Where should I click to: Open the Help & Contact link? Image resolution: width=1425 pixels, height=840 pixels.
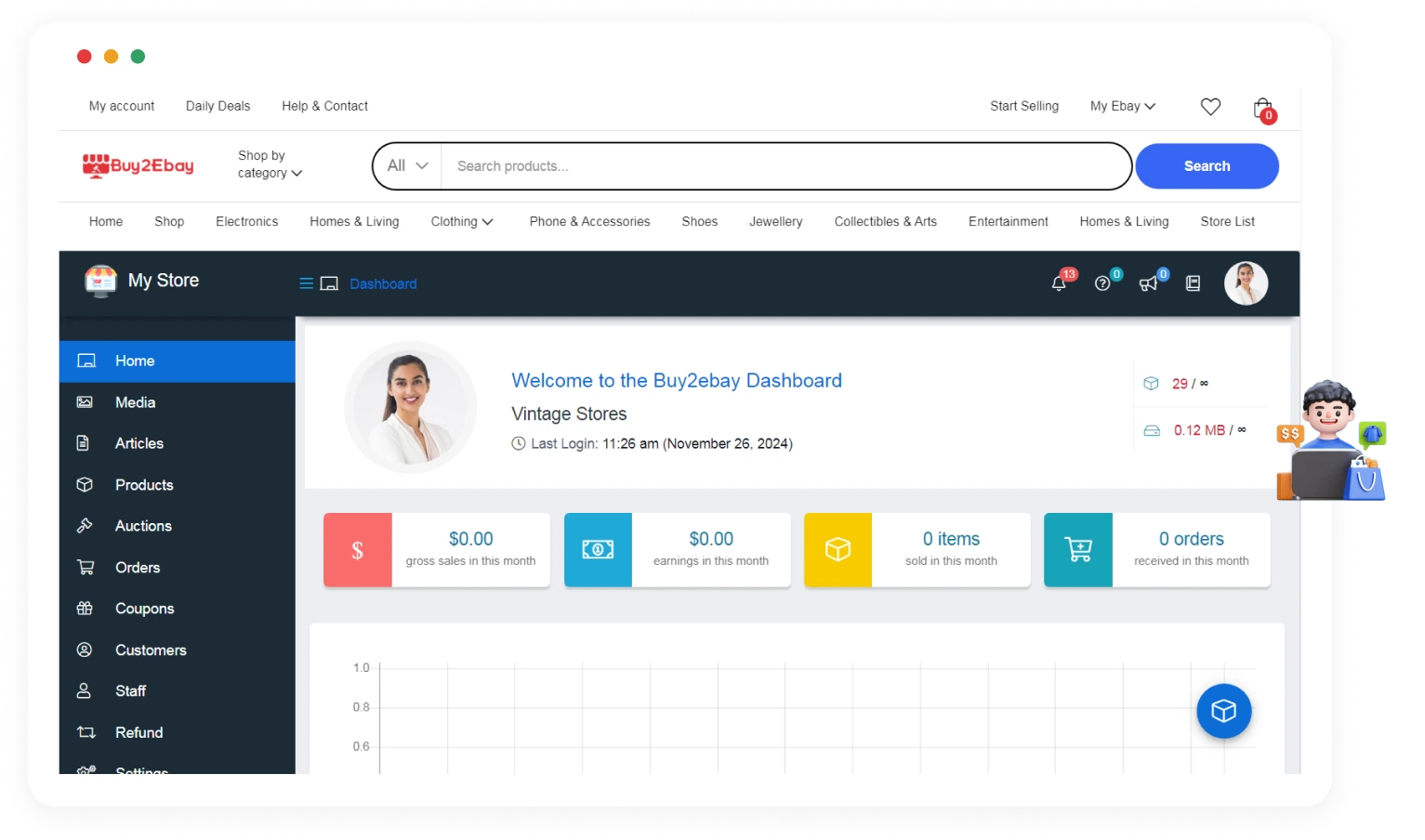(324, 106)
